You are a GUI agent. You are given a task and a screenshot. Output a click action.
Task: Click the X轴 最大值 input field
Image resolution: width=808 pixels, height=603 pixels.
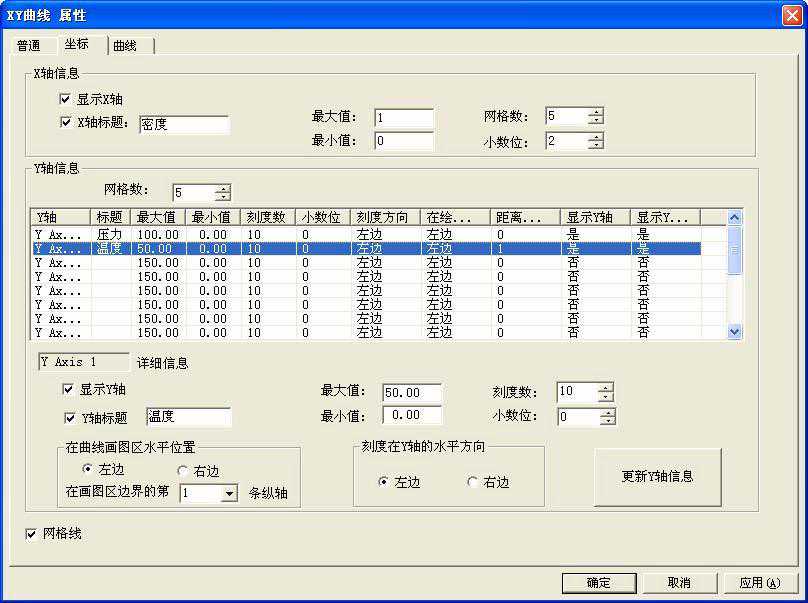[404, 117]
